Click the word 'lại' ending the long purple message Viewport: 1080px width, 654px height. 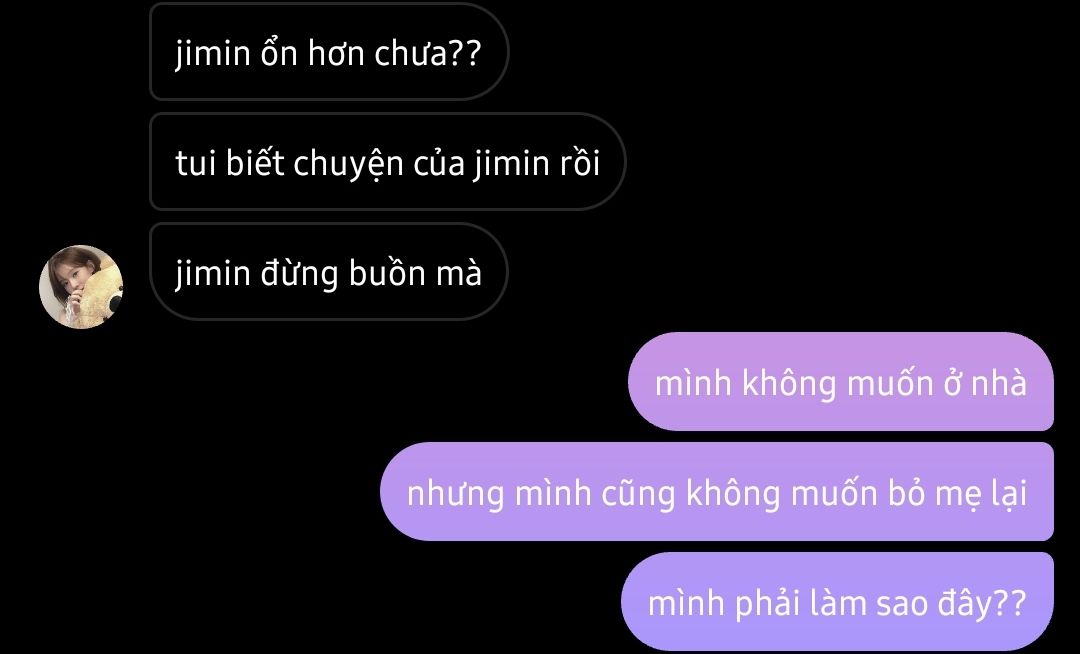tap(1009, 493)
